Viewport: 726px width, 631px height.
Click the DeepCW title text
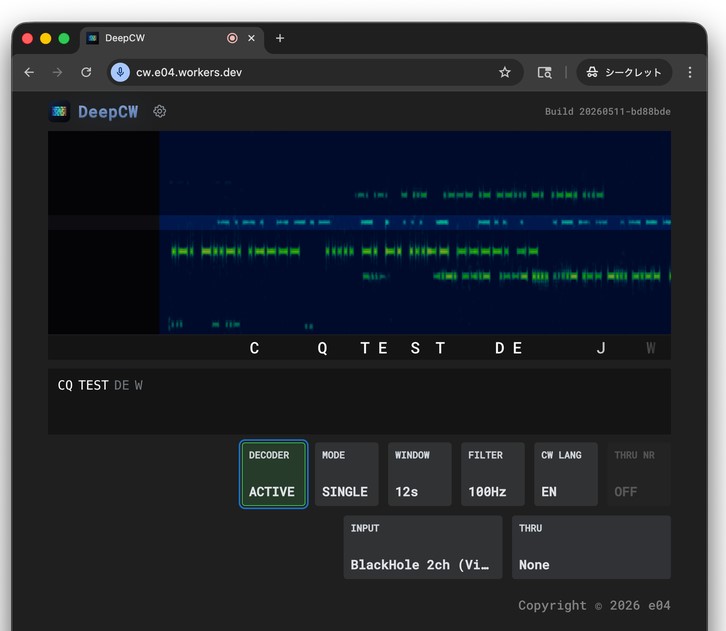coord(108,112)
